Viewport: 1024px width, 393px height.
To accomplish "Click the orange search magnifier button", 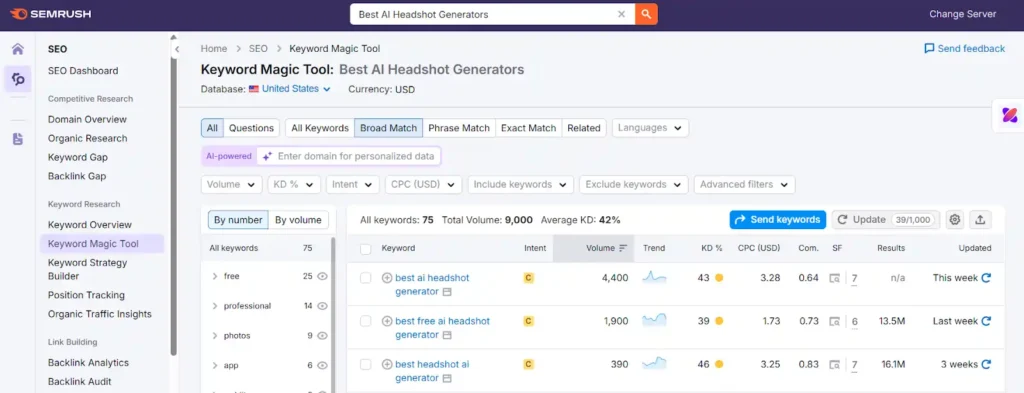I will 646,14.
